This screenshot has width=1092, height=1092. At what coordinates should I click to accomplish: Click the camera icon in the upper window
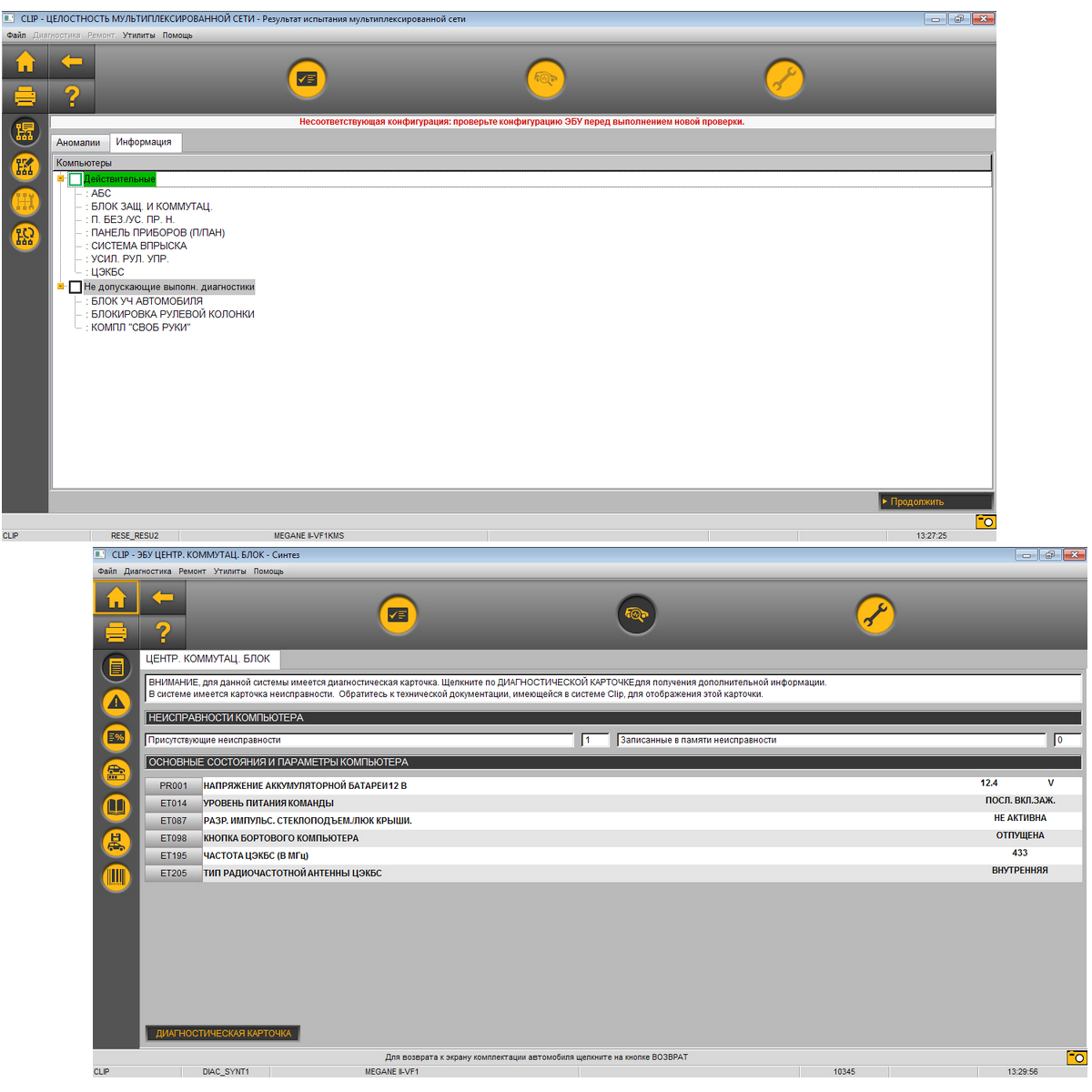[986, 521]
